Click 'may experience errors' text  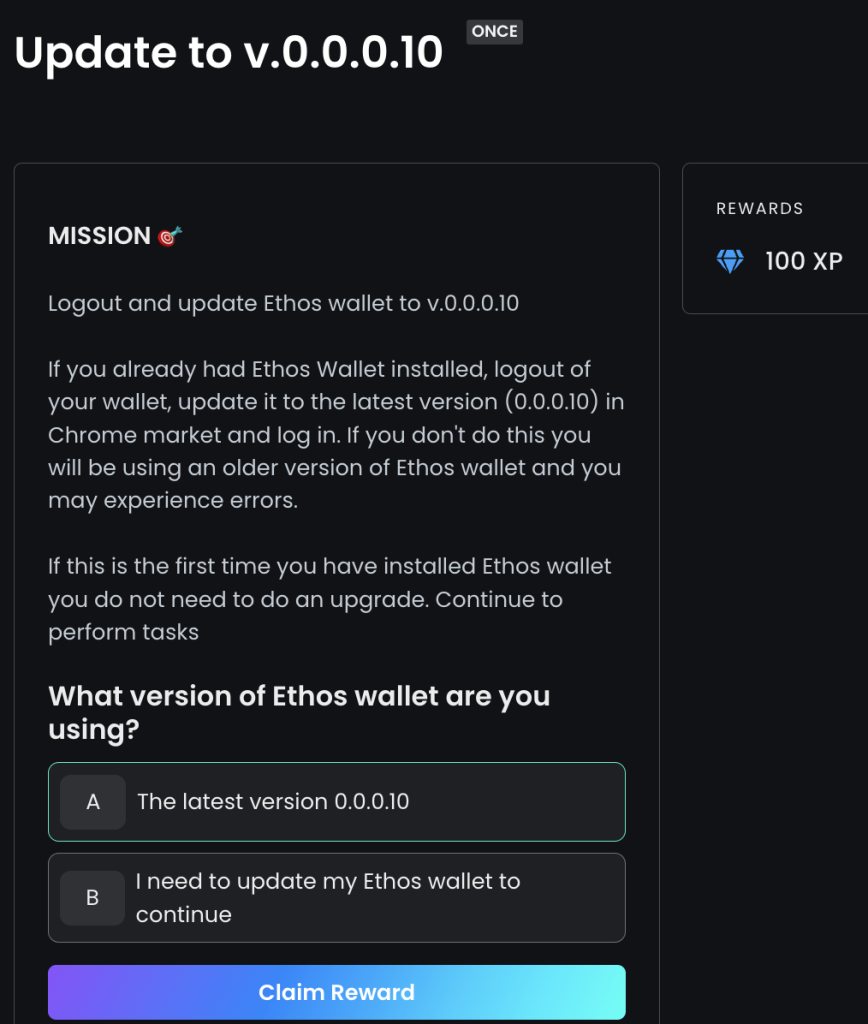click(x=173, y=501)
